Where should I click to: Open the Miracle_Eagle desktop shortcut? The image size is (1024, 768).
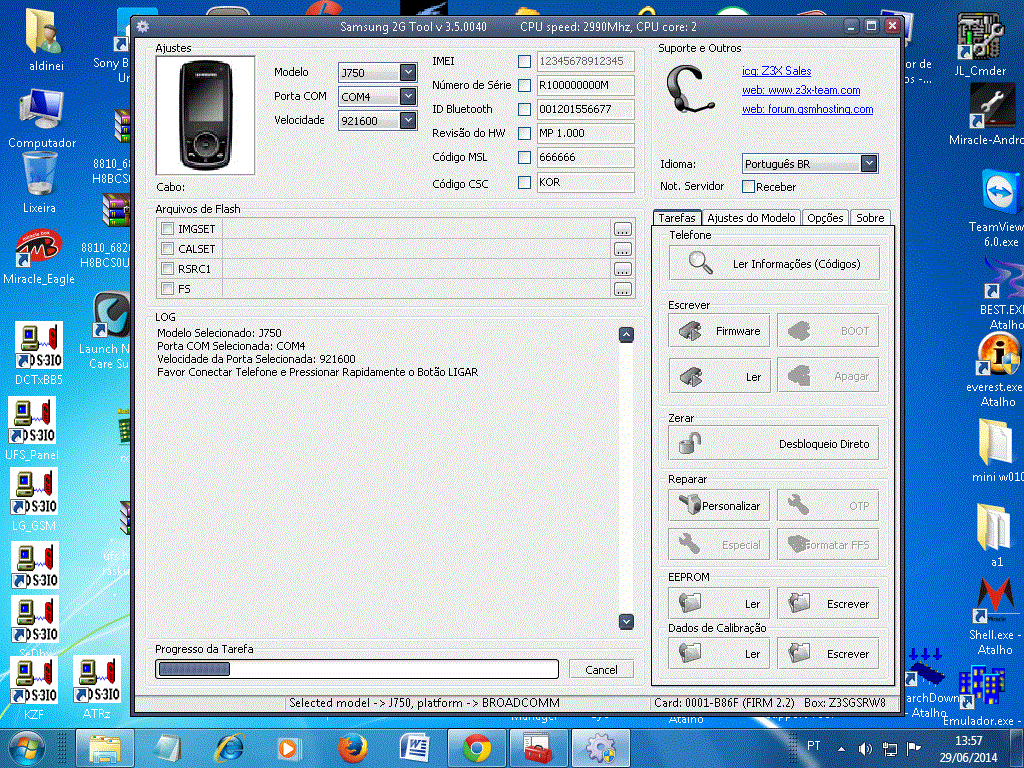pyautogui.click(x=39, y=257)
